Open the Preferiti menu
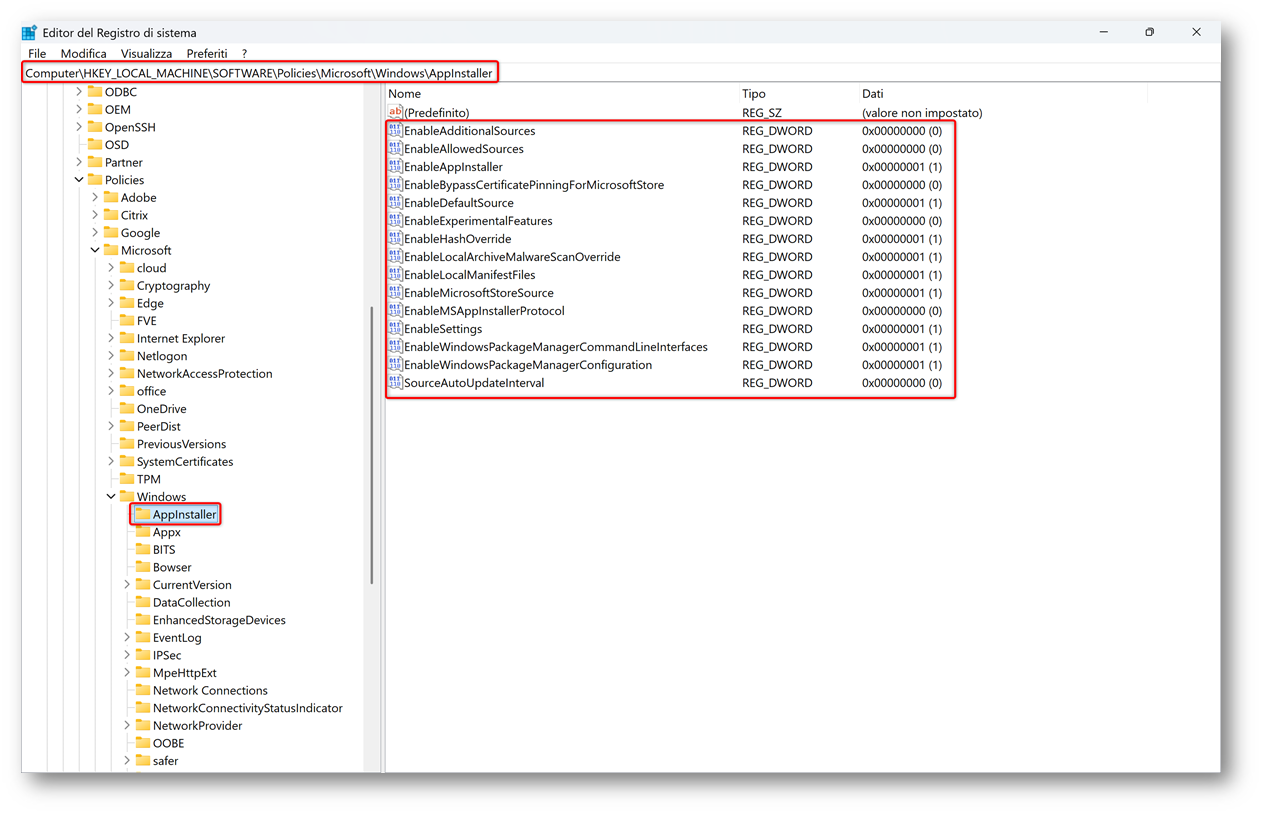 [x=207, y=53]
